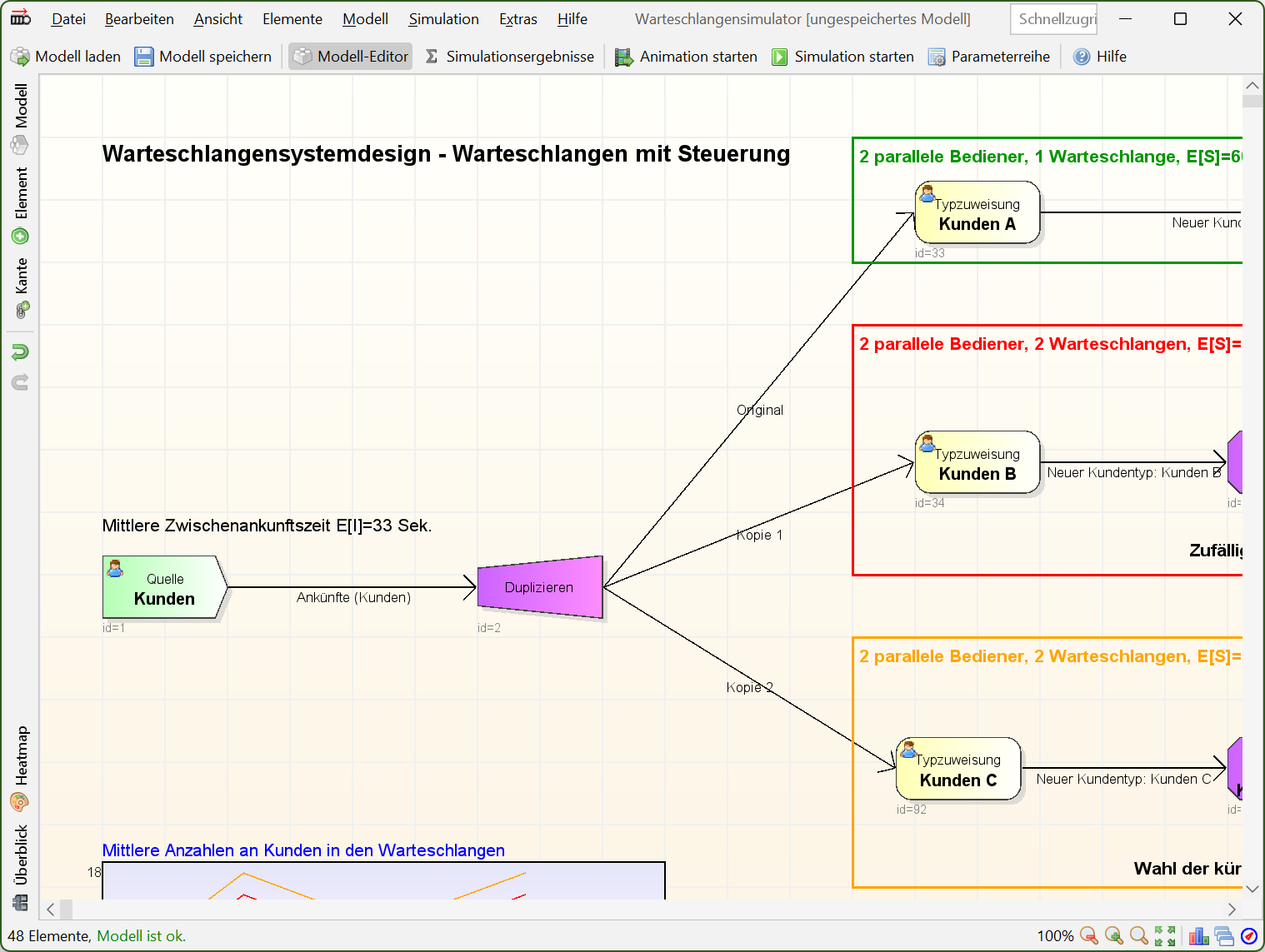Click the blue compass navigator icon
Image resolution: width=1265 pixels, height=952 pixels.
[x=1249, y=936]
